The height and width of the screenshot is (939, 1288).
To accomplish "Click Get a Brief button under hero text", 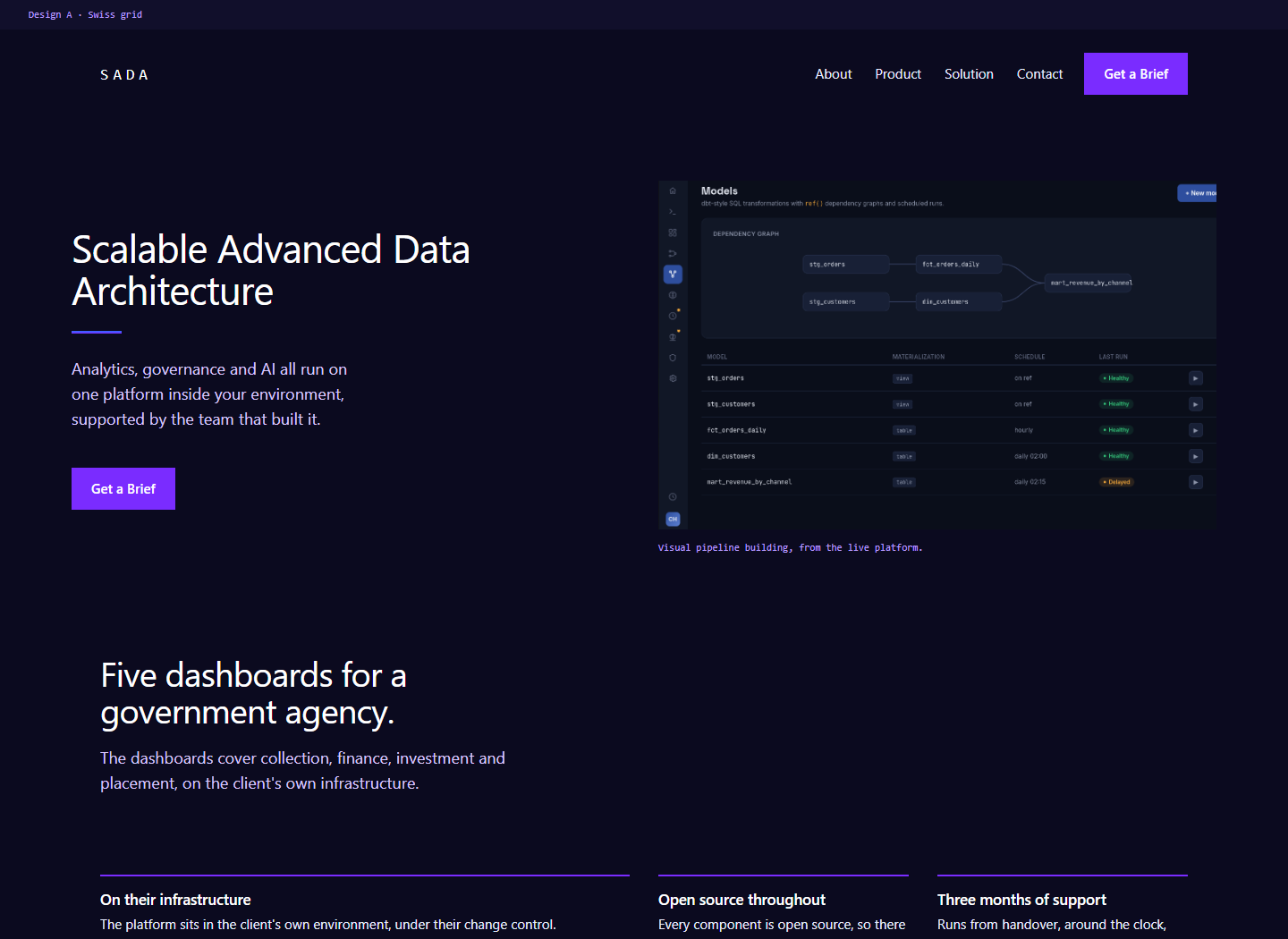I will tap(123, 488).
